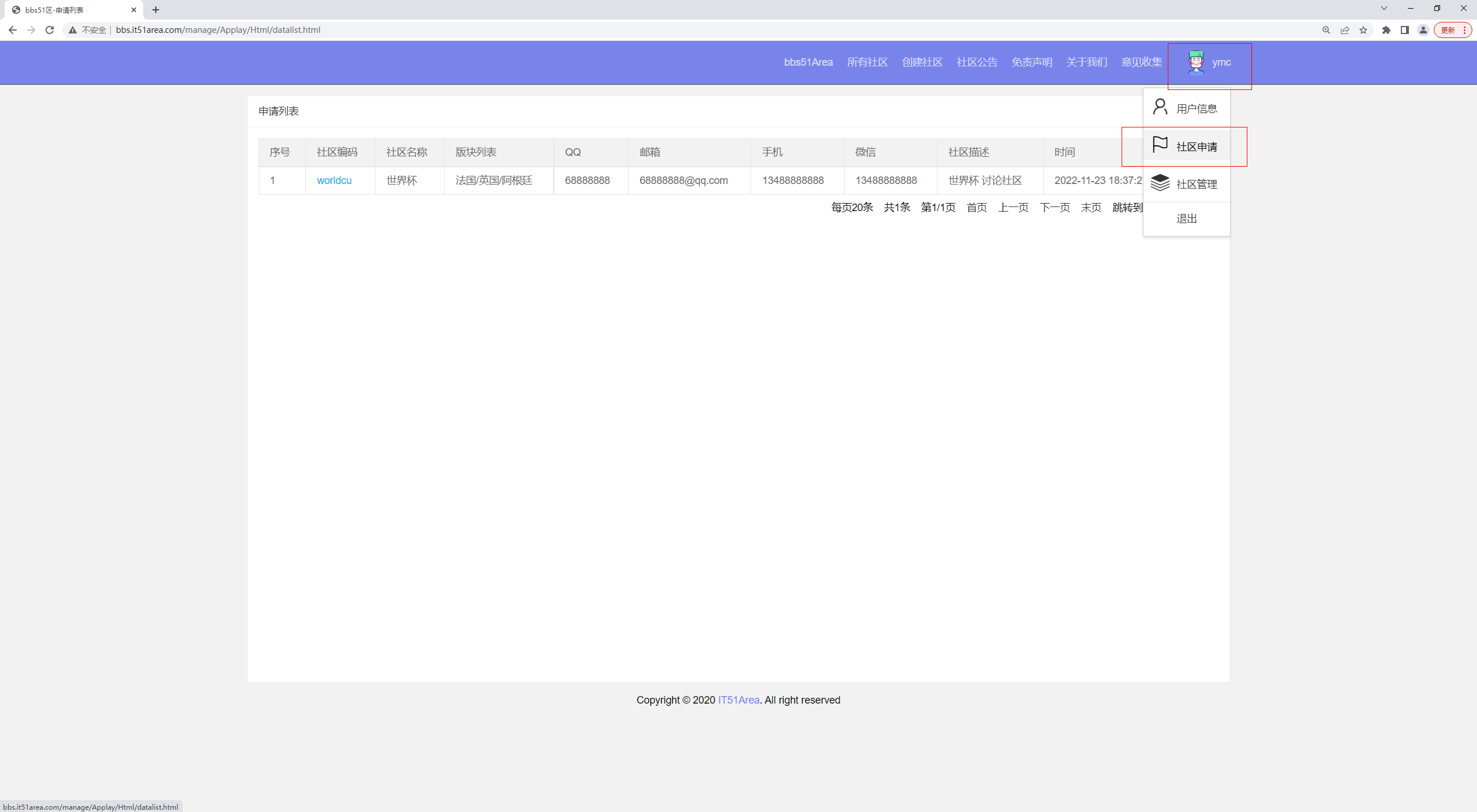Click the community application flag icon
Viewport: 1477px width, 812px height.
[1160, 145]
